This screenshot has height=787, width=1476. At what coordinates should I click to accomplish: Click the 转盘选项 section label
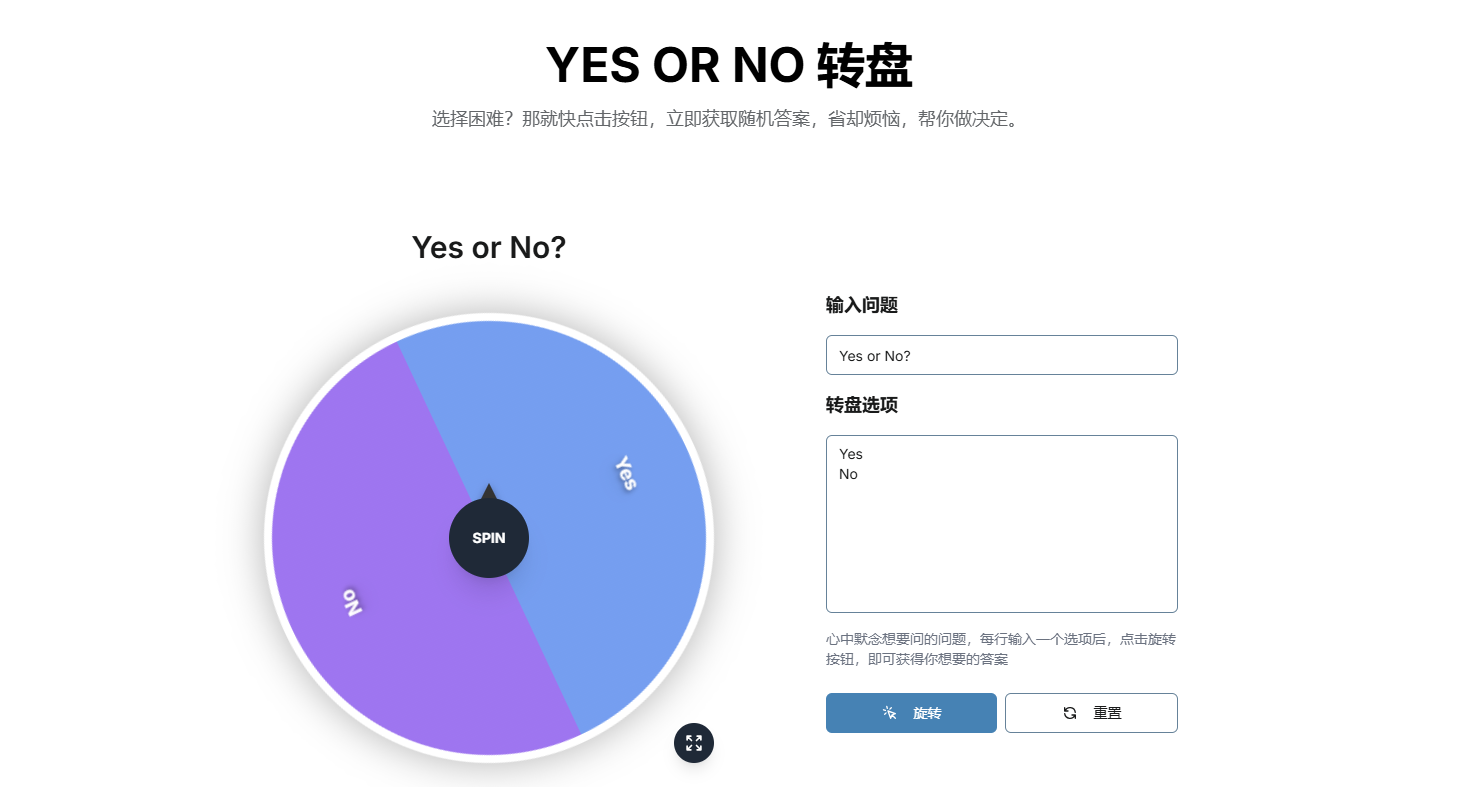(x=861, y=405)
